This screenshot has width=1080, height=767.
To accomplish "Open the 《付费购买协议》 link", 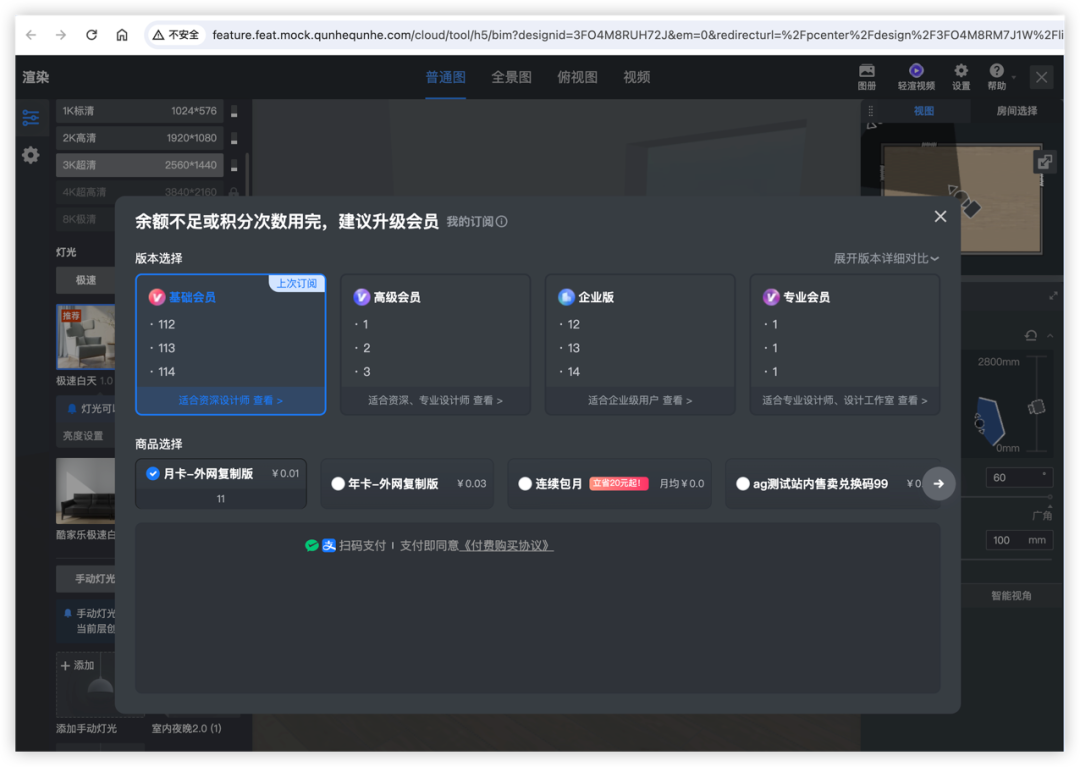I will (506, 545).
